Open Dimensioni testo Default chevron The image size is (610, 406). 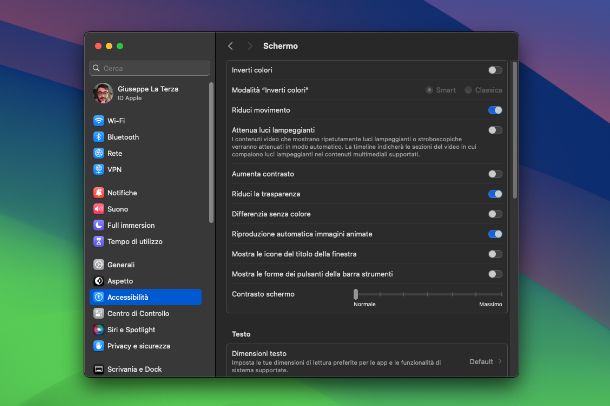pos(500,362)
